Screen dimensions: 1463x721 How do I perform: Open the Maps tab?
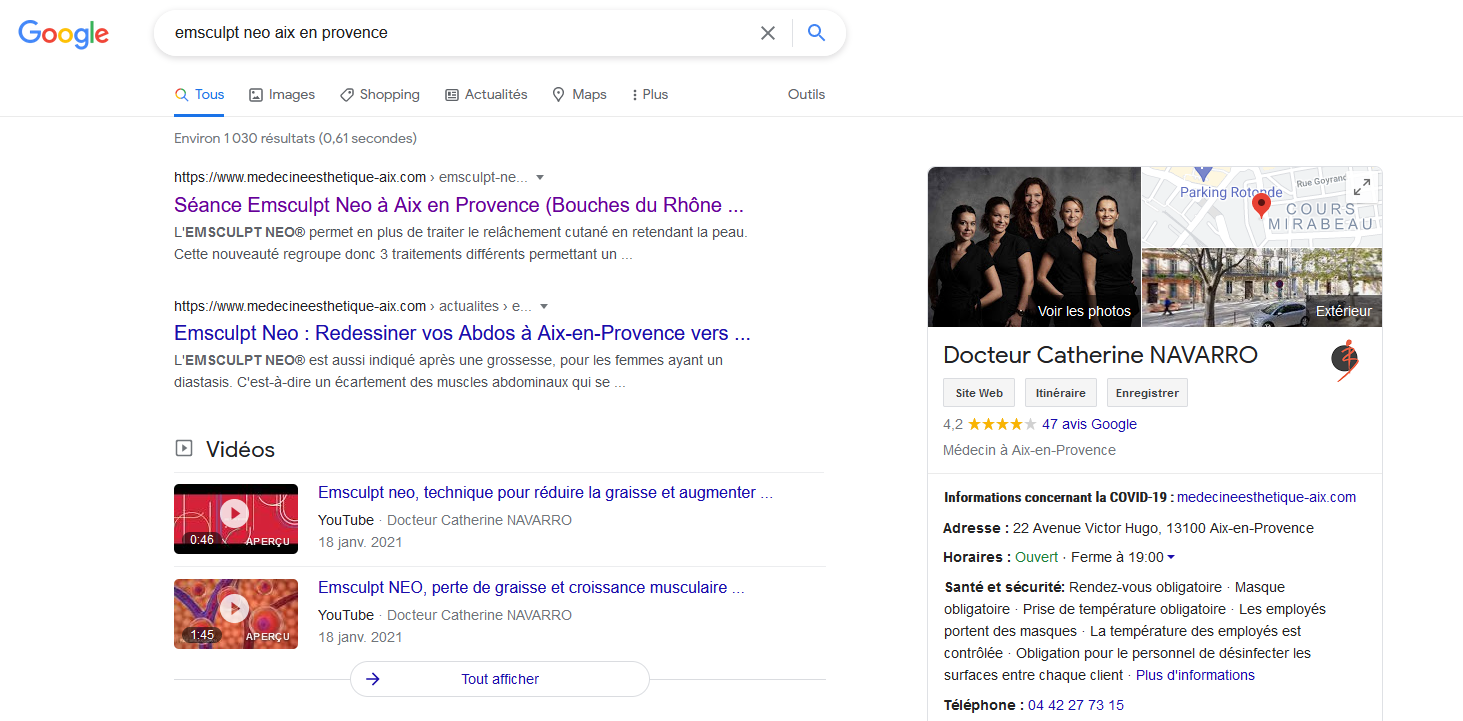[x=579, y=94]
